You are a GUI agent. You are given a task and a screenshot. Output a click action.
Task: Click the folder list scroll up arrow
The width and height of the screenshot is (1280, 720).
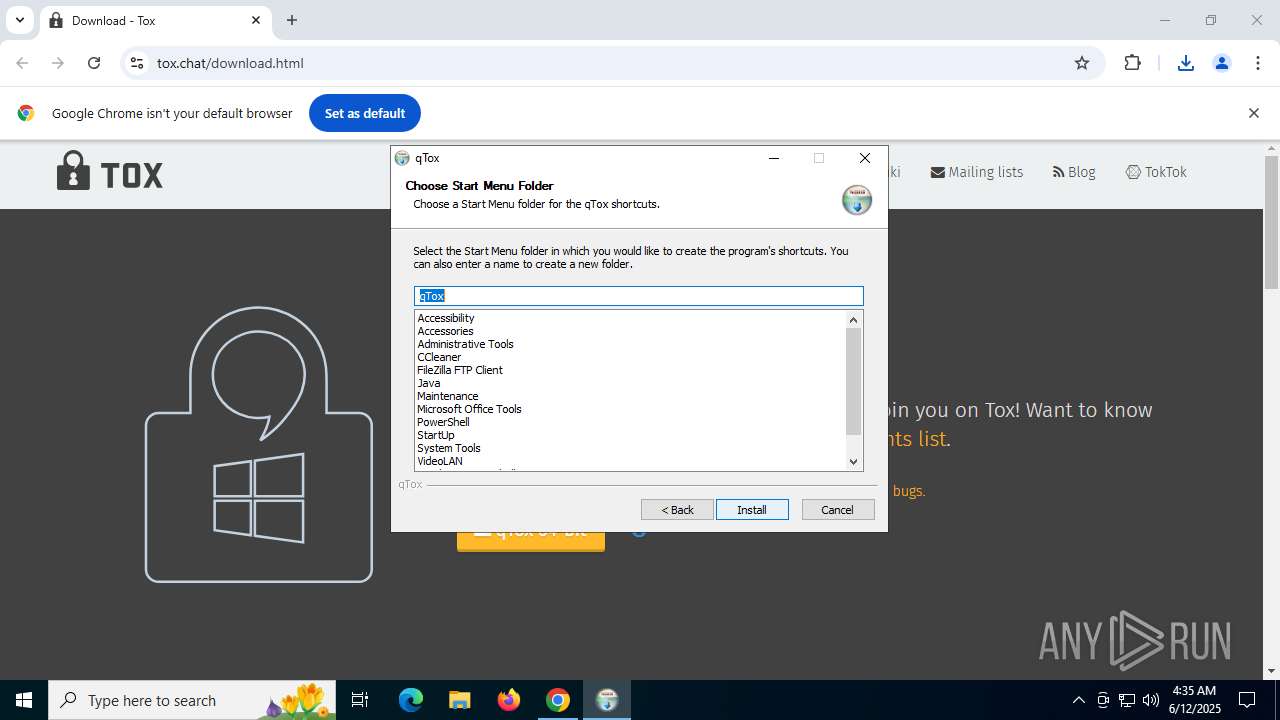(854, 320)
